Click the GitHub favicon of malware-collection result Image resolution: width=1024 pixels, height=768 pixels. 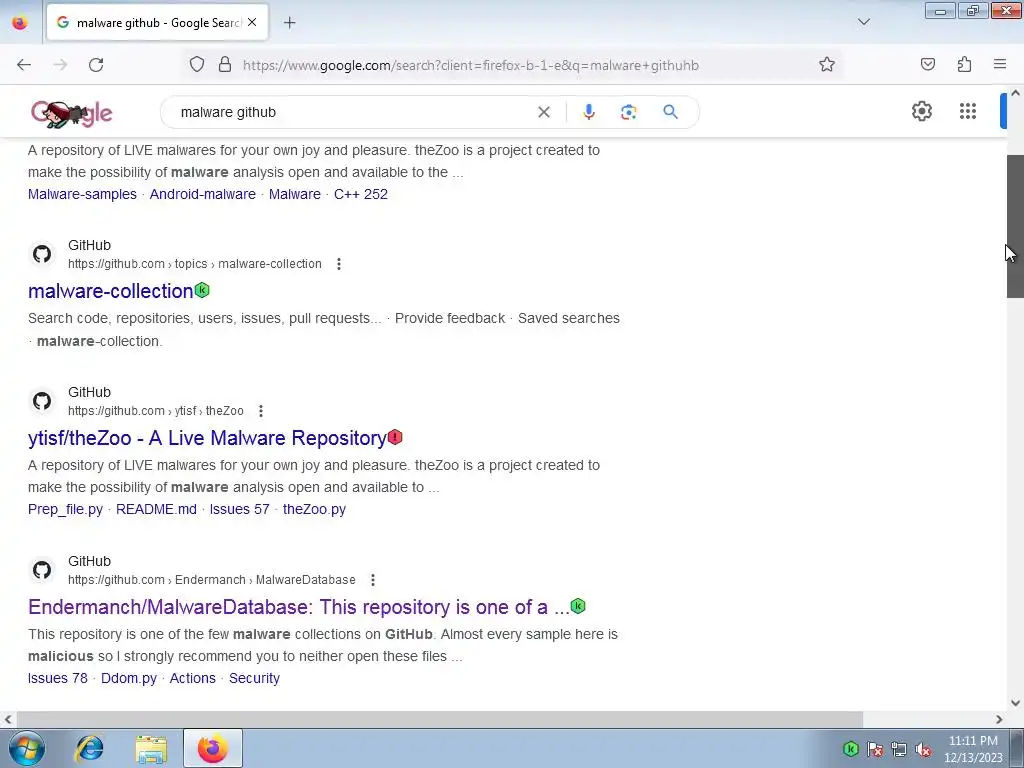coord(42,254)
